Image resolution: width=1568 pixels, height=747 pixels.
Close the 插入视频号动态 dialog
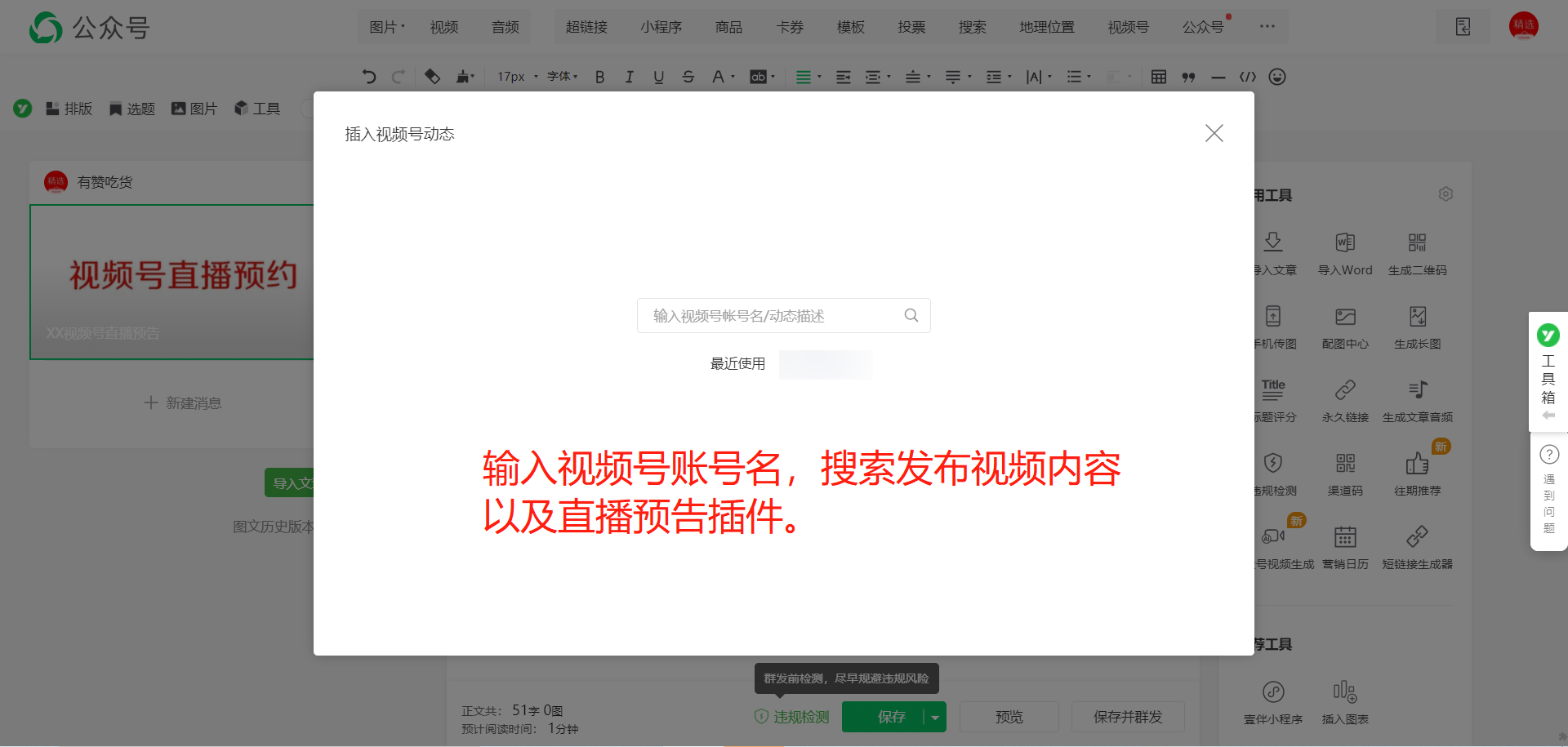pyautogui.click(x=1214, y=133)
